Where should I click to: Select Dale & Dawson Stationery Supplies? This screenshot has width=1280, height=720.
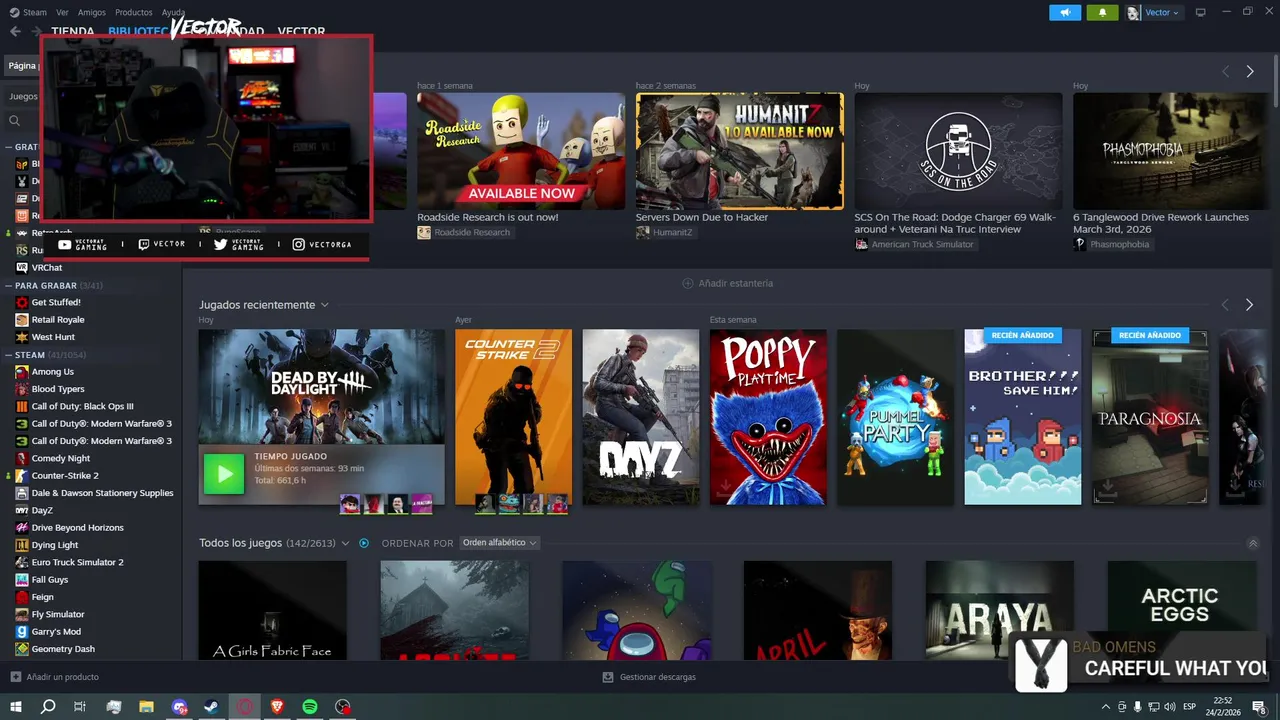point(102,493)
